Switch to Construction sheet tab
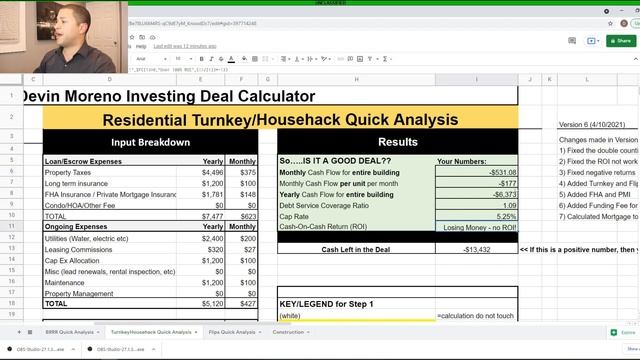This screenshot has width=640, height=360. pos(288,332)
